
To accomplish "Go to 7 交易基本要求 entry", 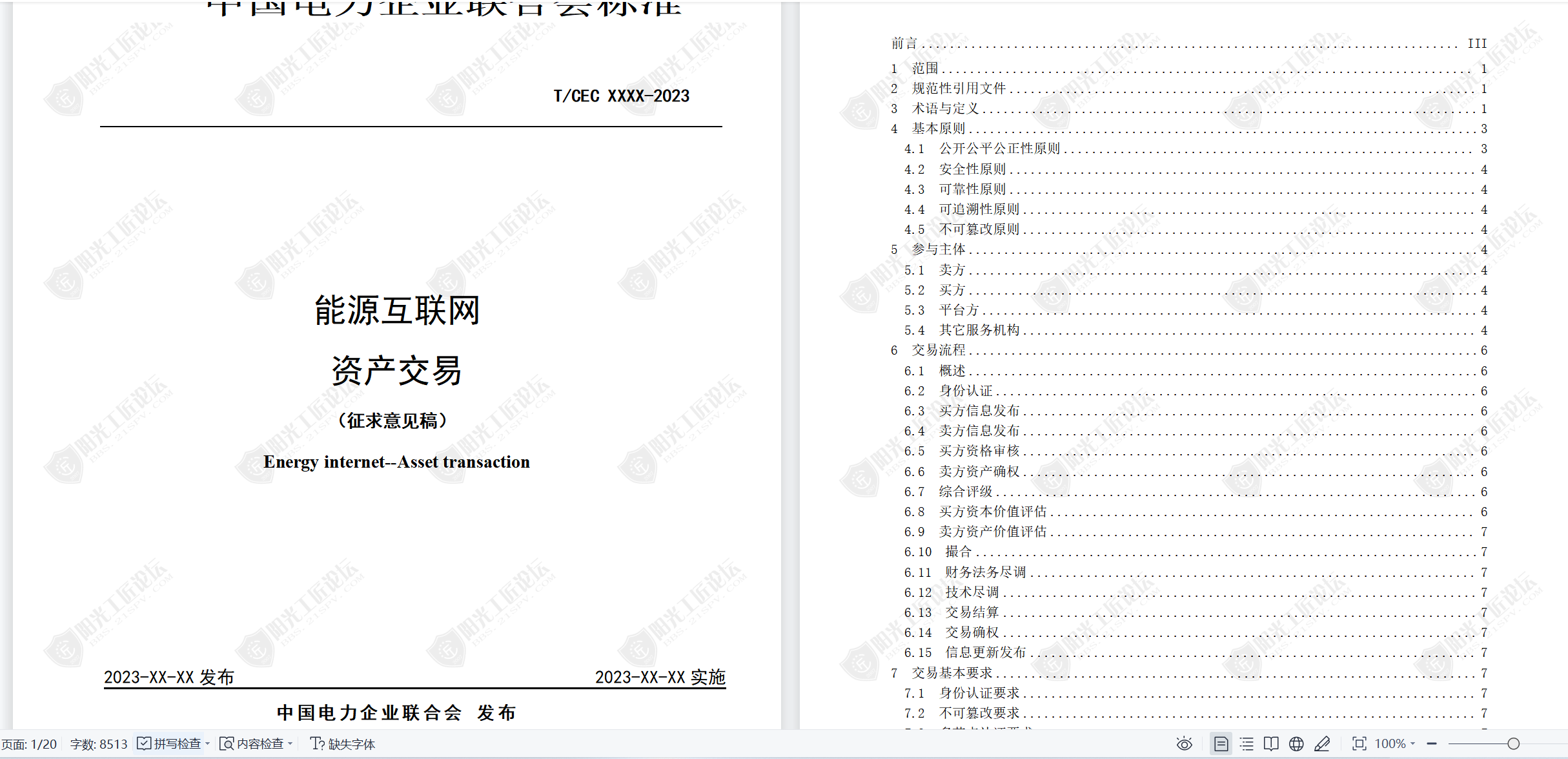I will pos(1189,673).
